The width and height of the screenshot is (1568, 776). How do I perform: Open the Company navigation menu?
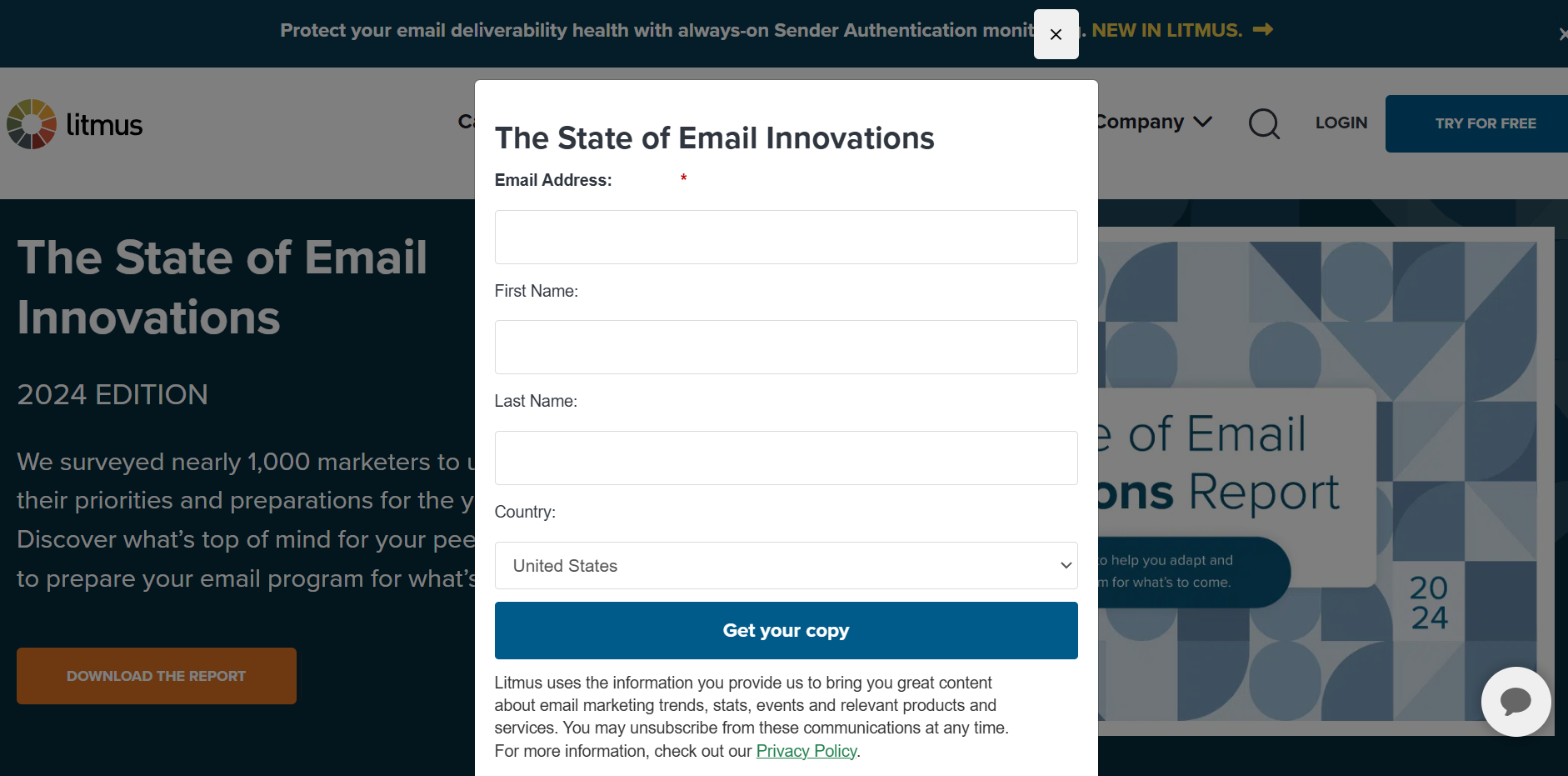1140,123
